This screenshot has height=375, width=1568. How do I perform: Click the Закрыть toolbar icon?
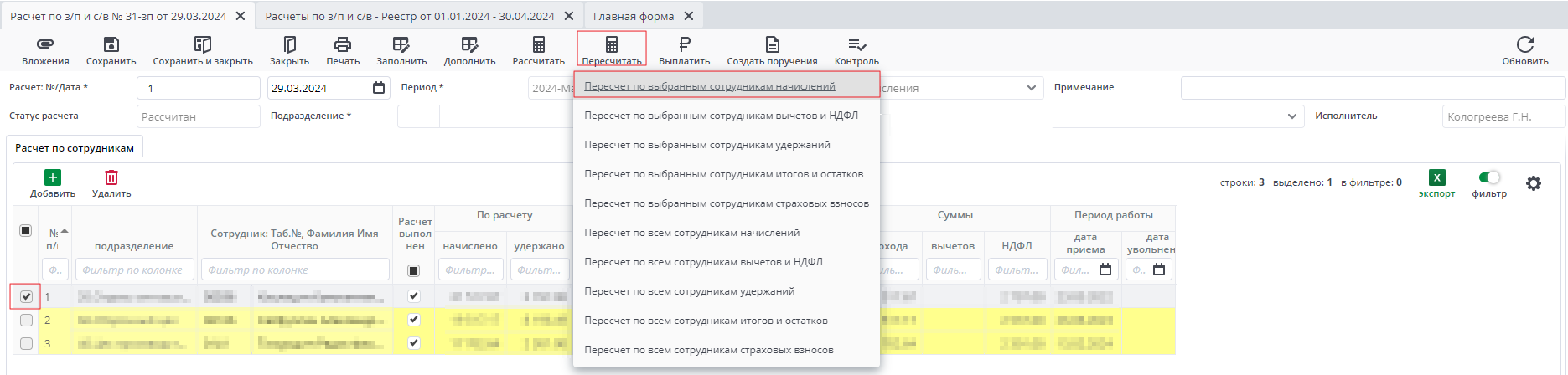(x=289, y=44)
